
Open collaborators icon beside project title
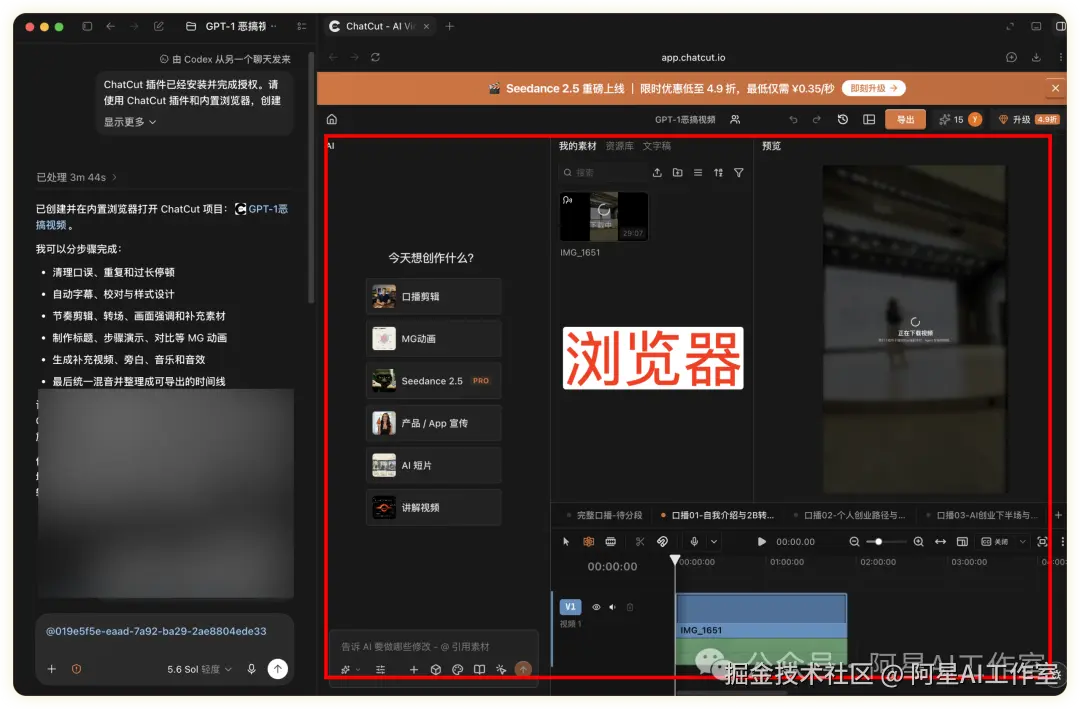tap(735, 119)
